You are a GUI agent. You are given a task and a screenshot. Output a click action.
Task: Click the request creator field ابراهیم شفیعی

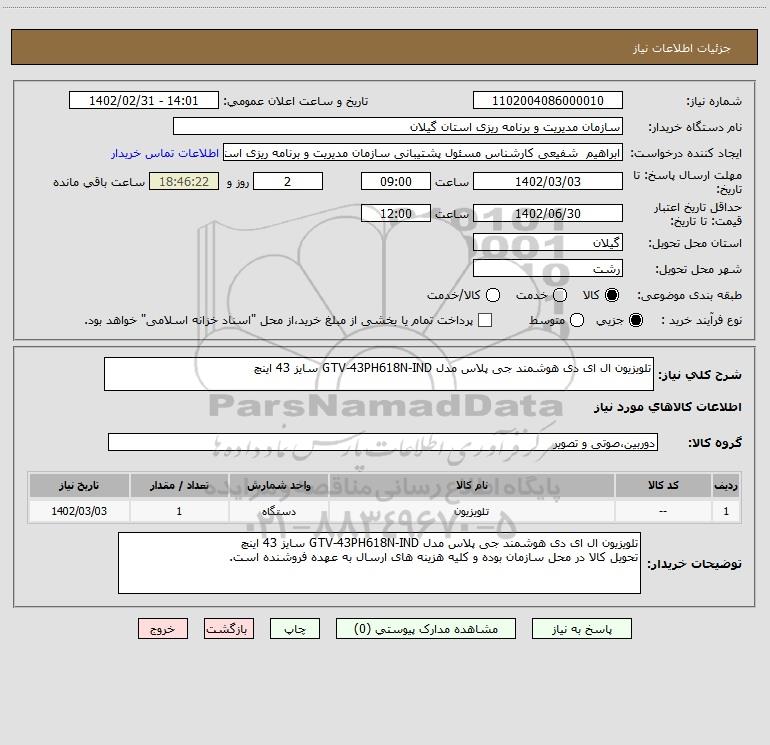coord(423,153)
